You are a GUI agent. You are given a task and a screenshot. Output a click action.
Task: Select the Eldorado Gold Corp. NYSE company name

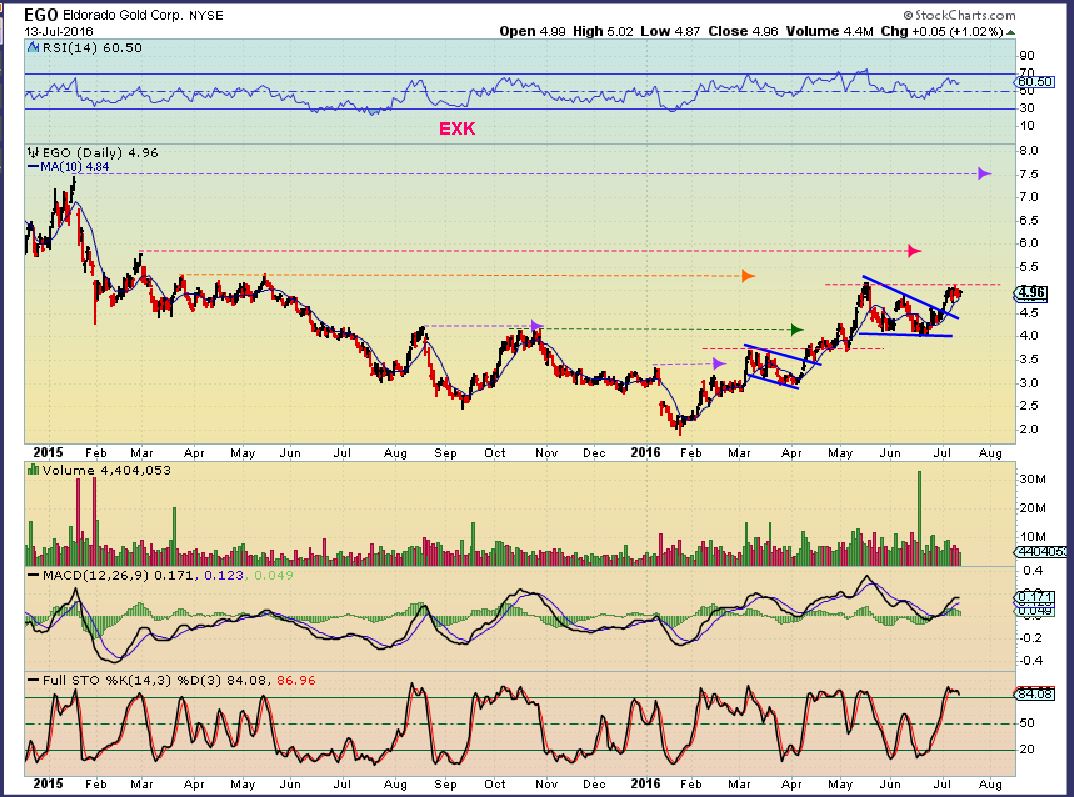coord(144,15)
